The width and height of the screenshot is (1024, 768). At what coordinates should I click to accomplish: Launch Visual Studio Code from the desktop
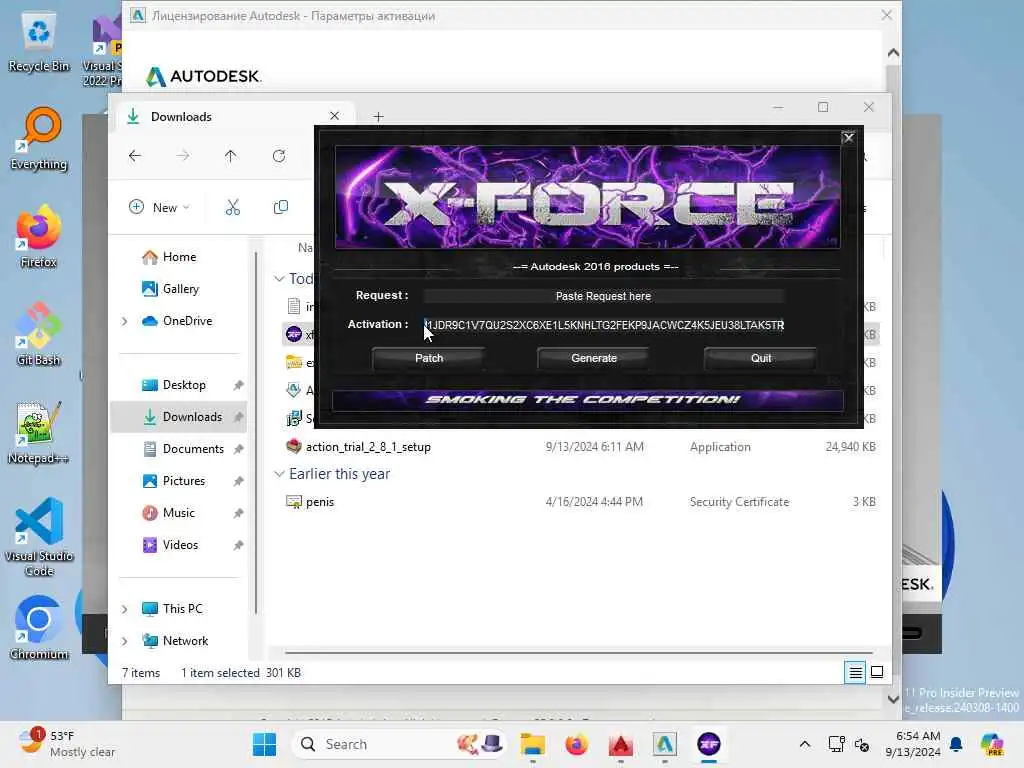point(39,537)
